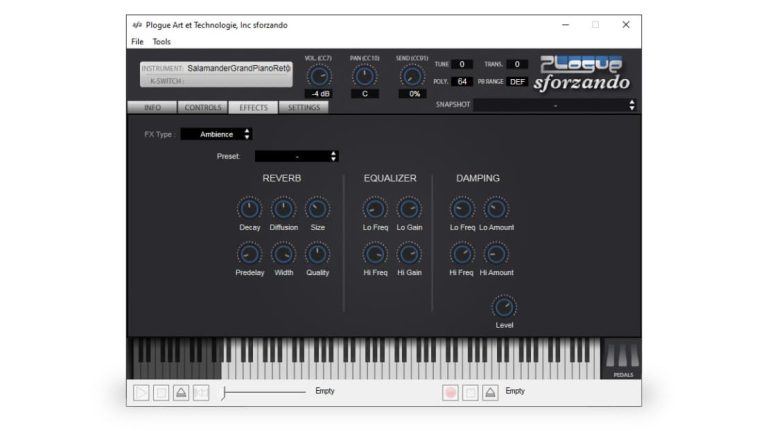
Task: Click the Snapshot up/down stepper arrows
Action: [632, 105]
